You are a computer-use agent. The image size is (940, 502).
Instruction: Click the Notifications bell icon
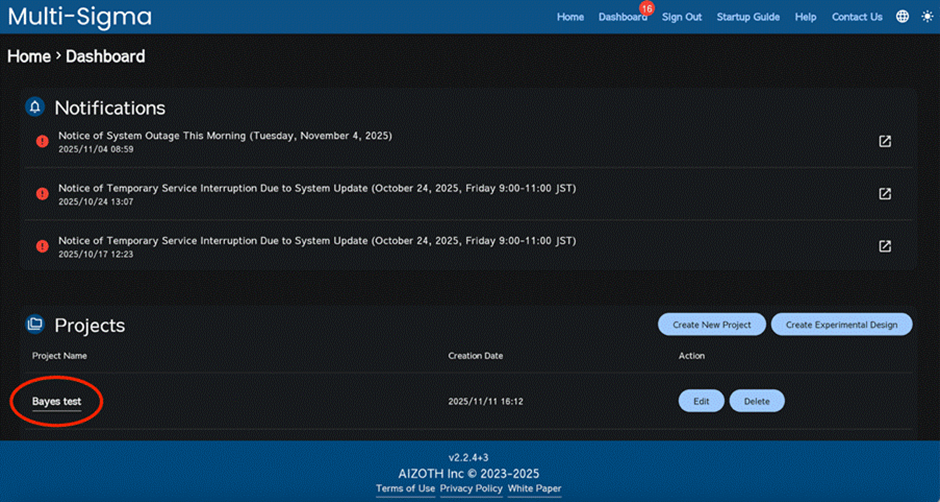click(35, 107)
